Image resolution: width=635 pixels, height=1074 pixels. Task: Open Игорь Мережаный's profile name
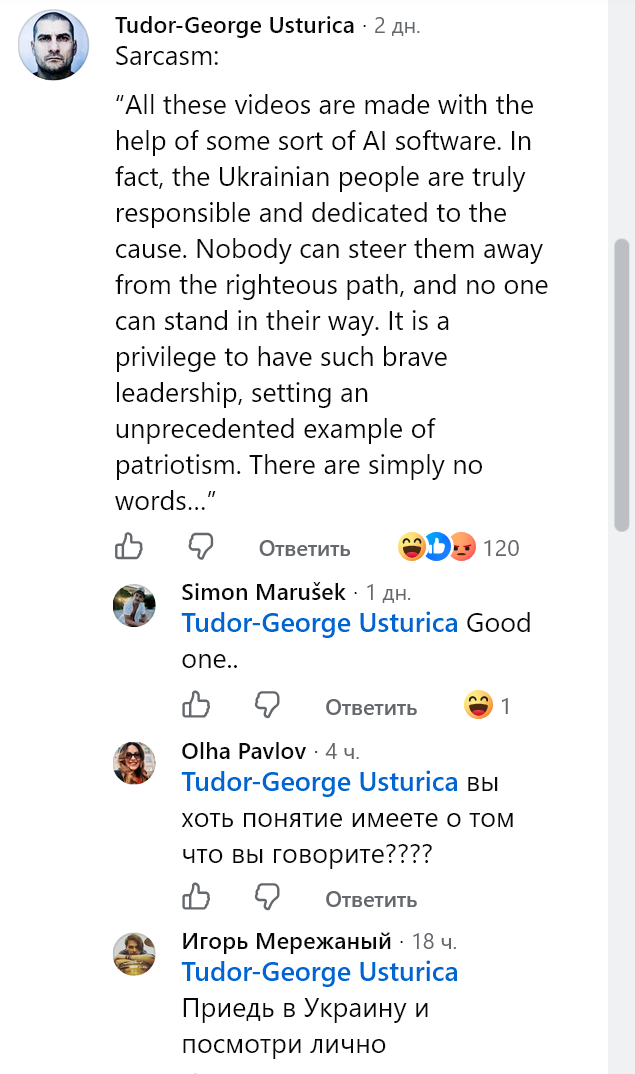tap(286, 941)
